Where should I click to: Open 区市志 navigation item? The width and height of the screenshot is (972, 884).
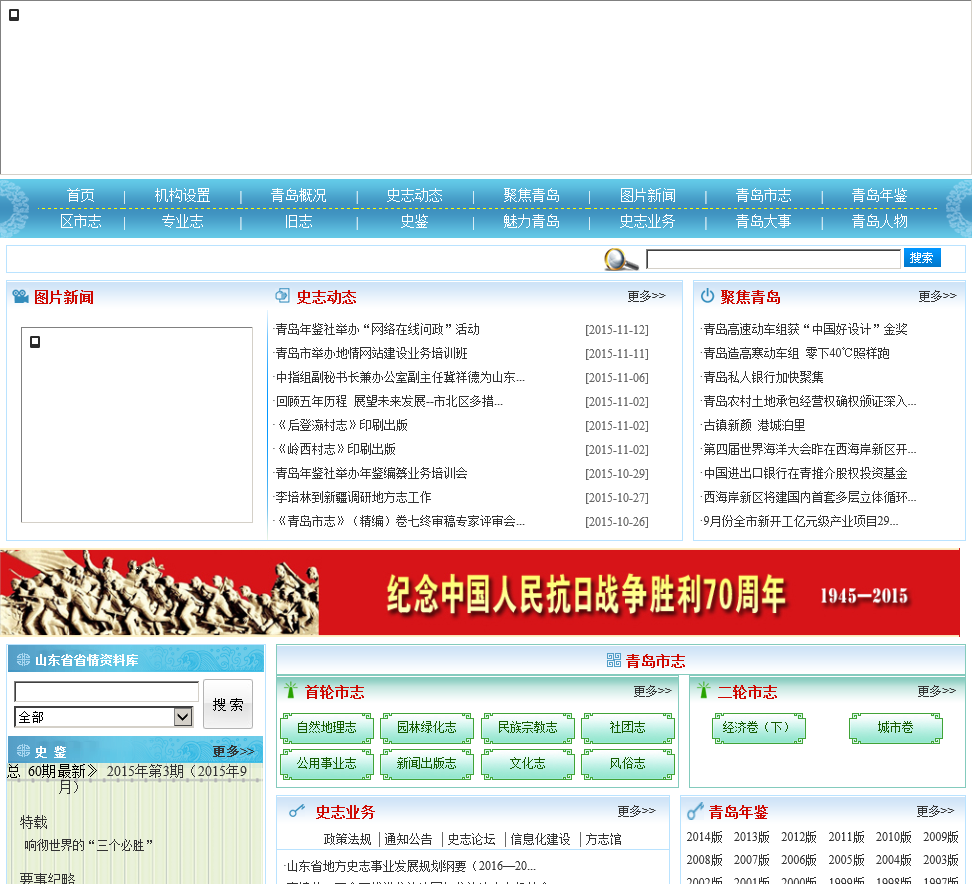[x=81, y=221]
